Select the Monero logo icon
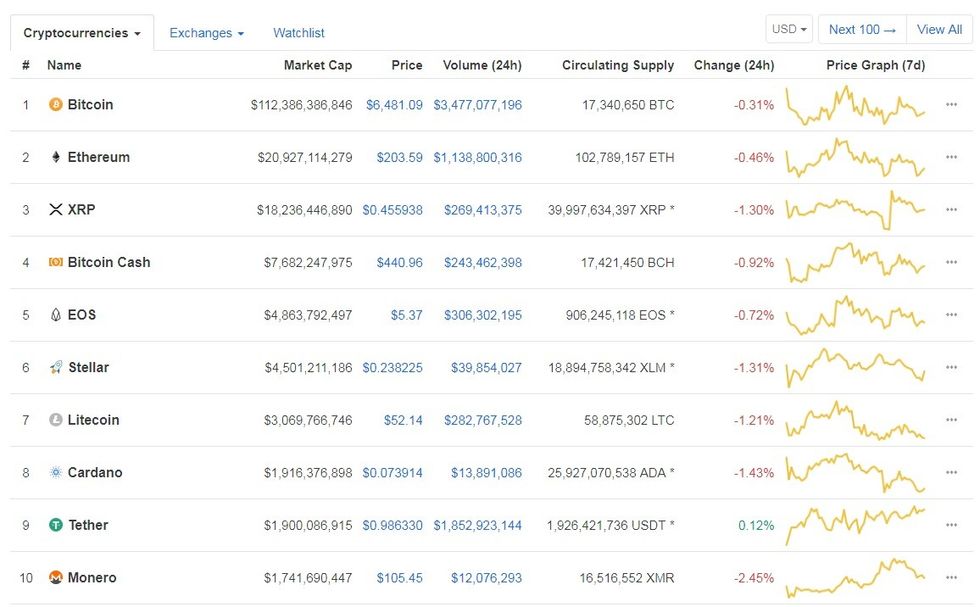 [x=57, y=577]
